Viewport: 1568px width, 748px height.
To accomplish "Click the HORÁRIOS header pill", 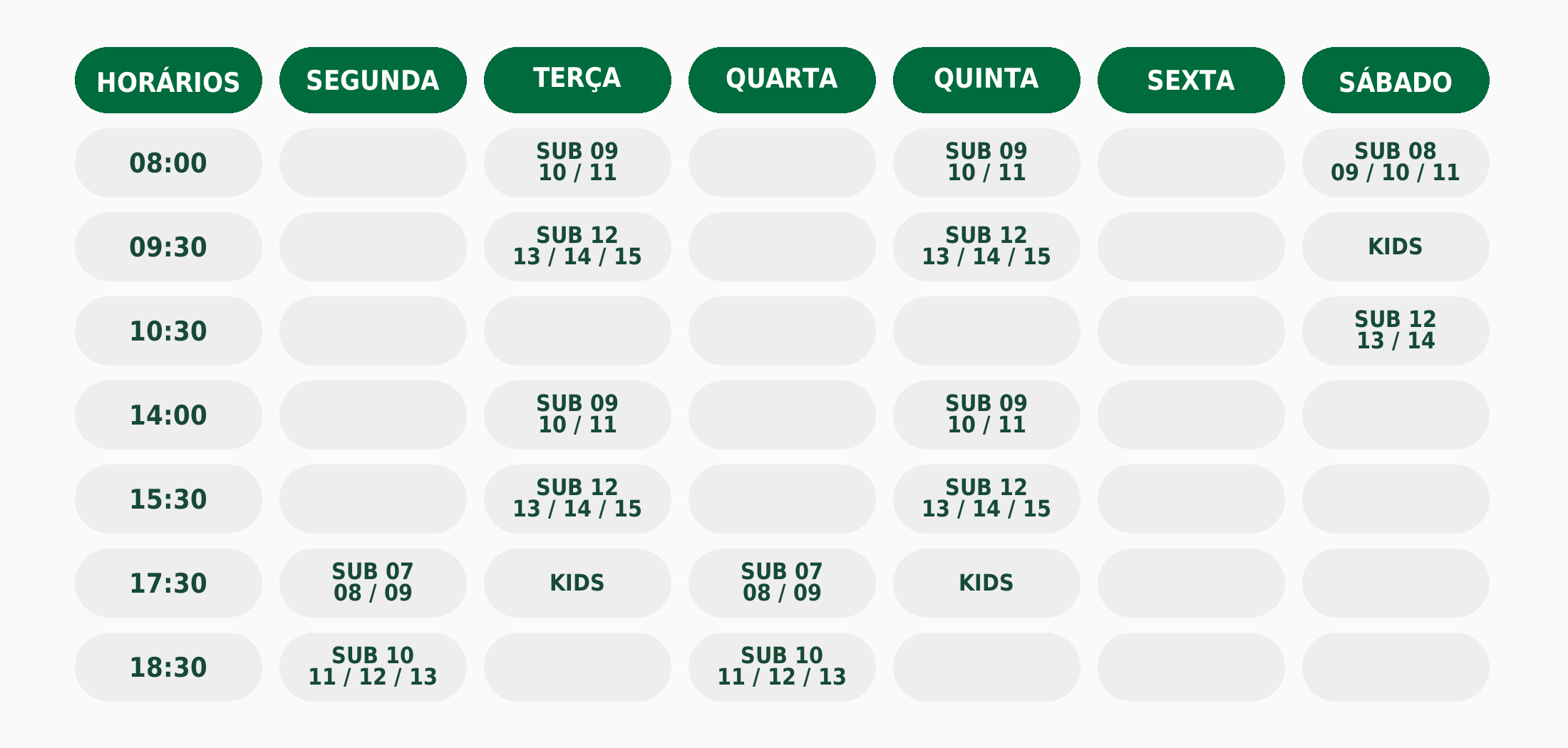I will click(168, 80).
